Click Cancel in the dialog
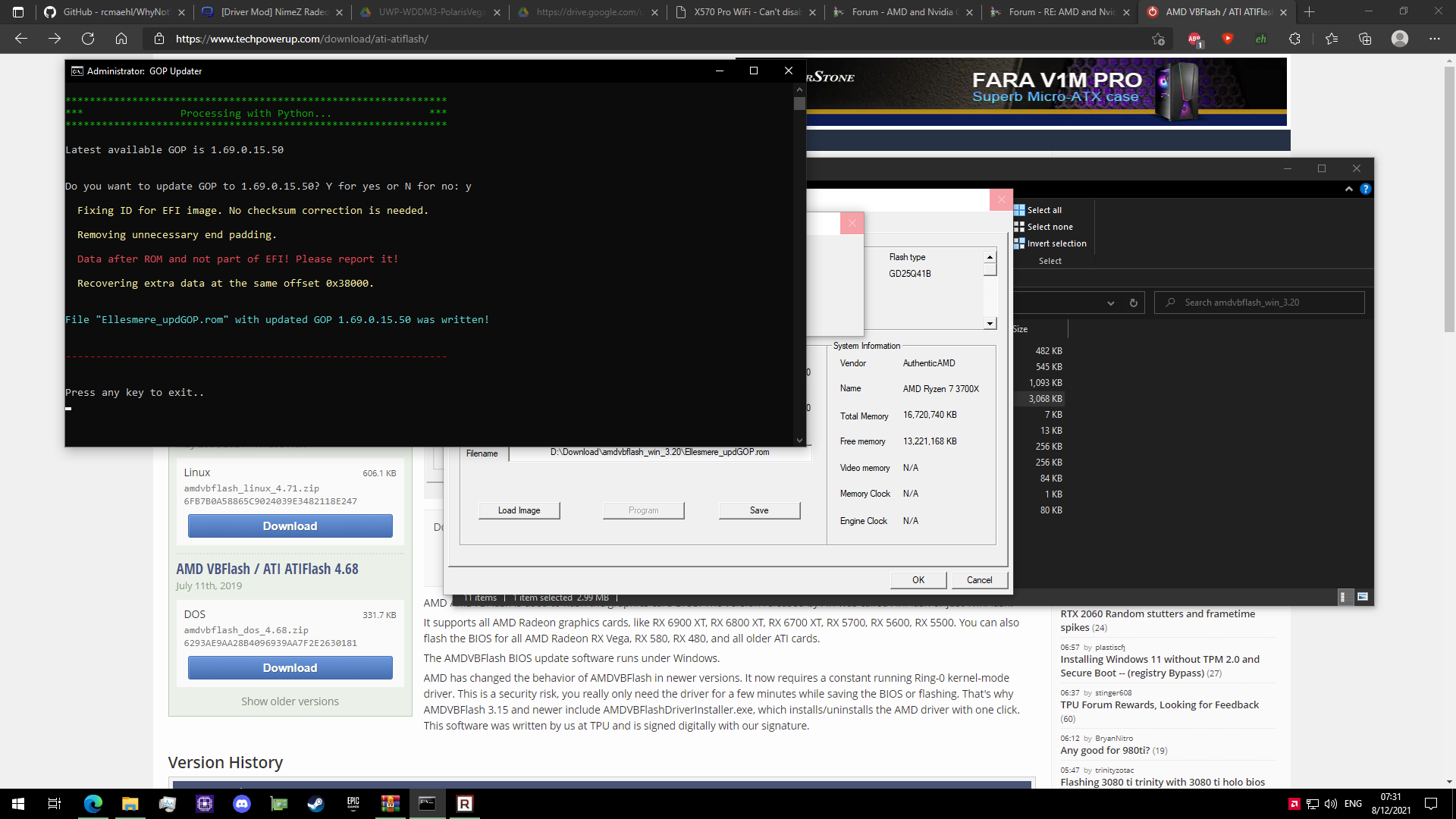The height and width of the screenshot is (819, 1456). coord(980,580)
